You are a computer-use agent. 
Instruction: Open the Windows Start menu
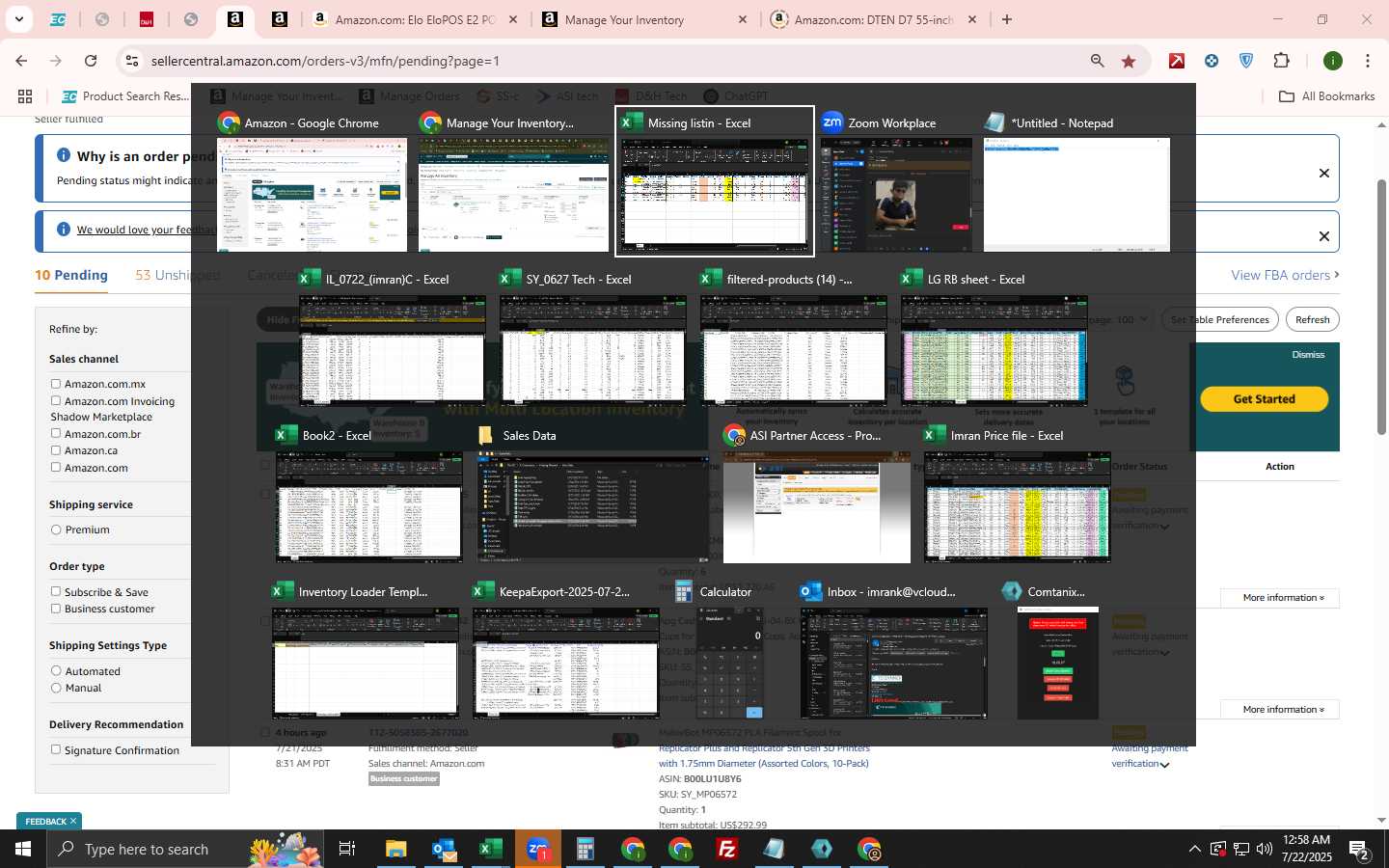(x=23, y=849)
